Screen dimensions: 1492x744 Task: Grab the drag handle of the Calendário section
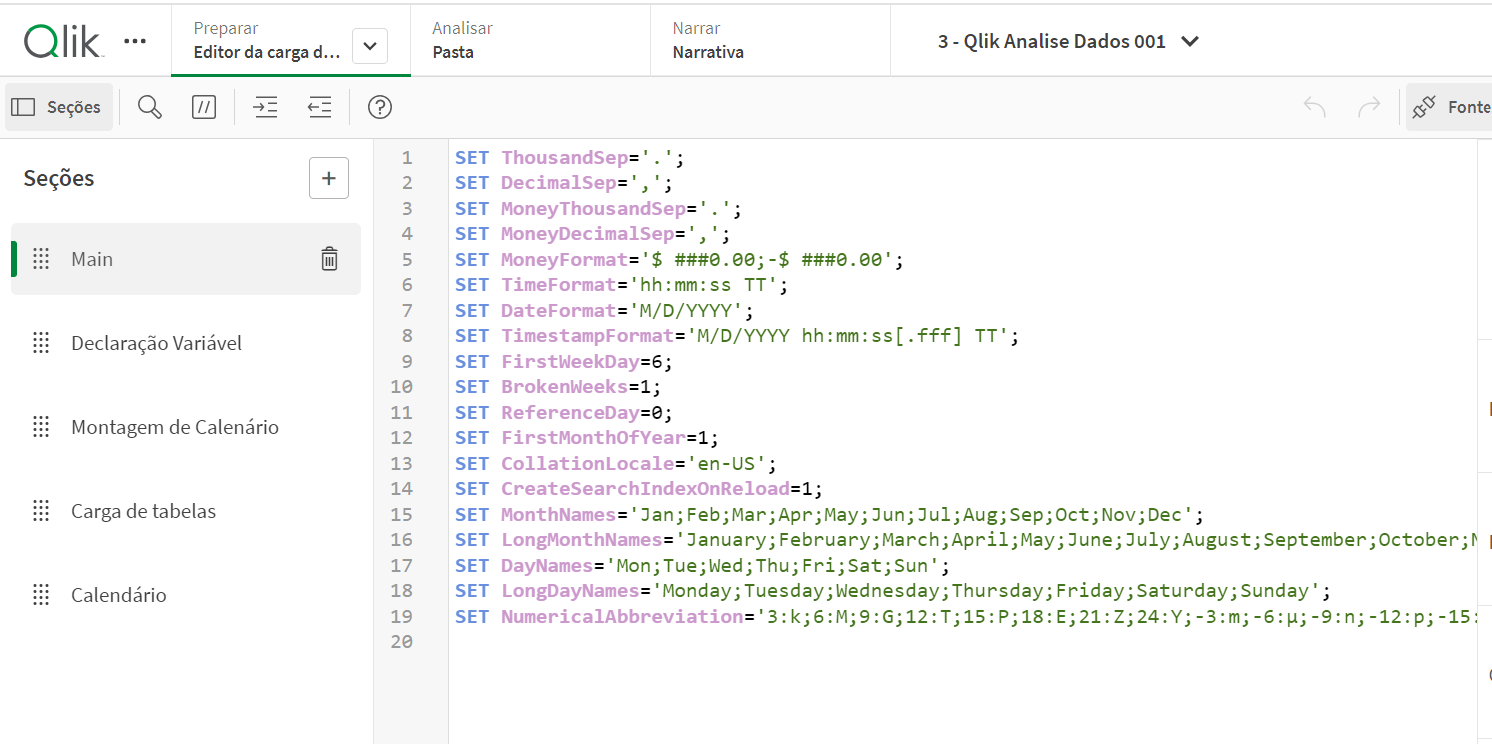pos(41,595)
